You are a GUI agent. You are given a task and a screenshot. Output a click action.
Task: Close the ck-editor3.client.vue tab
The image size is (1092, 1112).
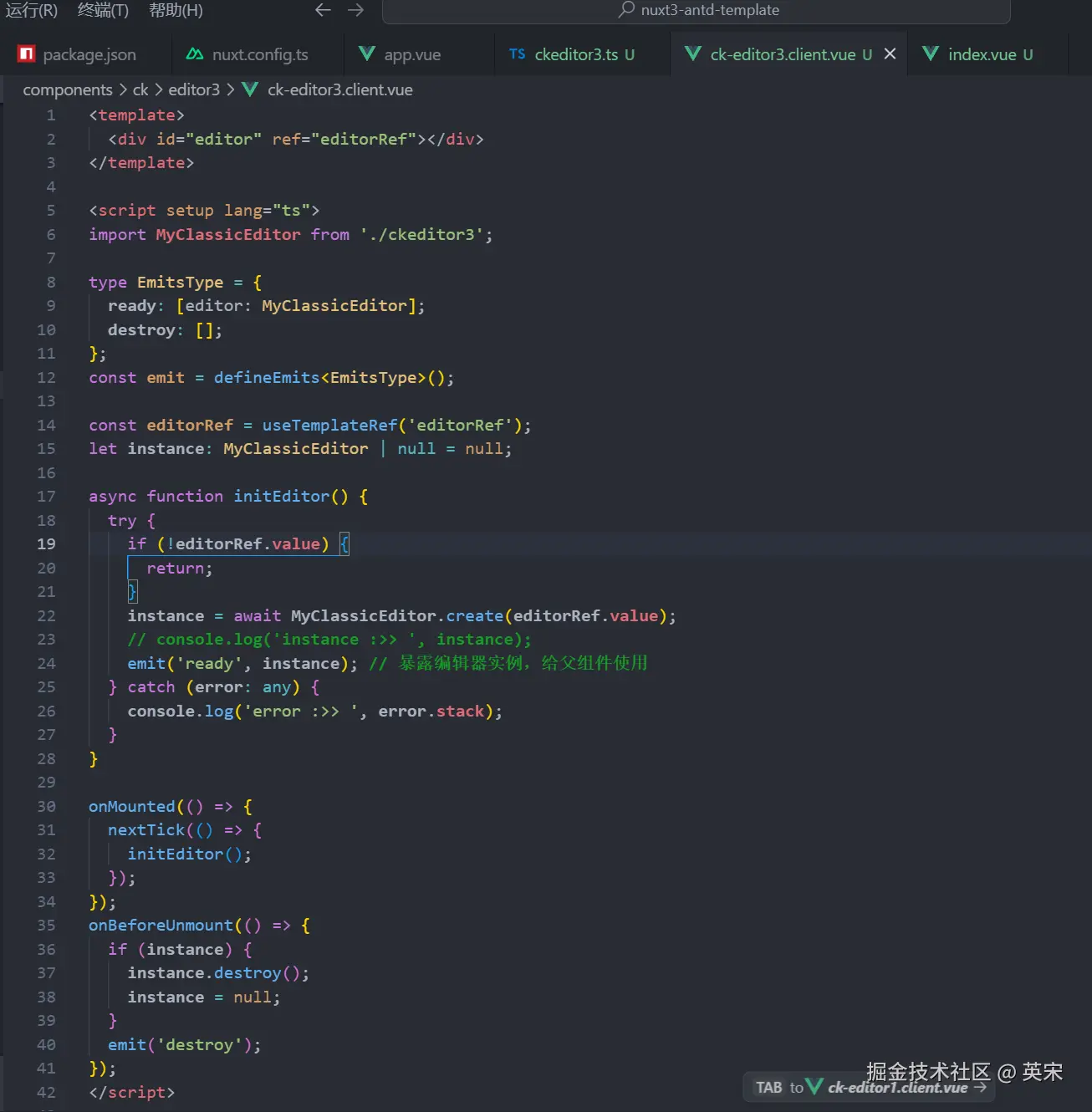pyautogui.click(x=890, y=54)
